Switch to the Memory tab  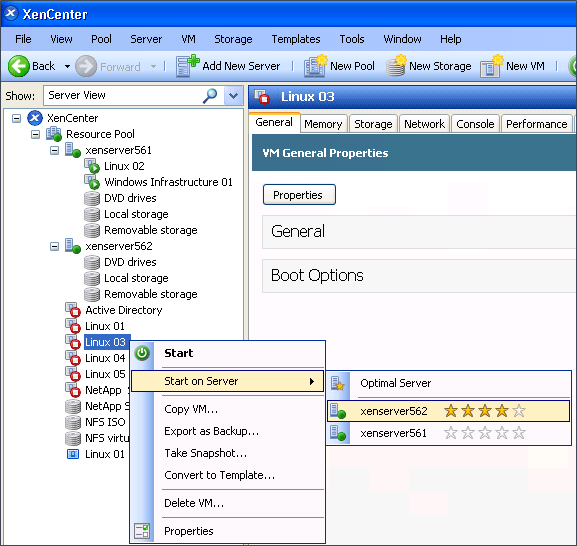(x=323, y=124)
